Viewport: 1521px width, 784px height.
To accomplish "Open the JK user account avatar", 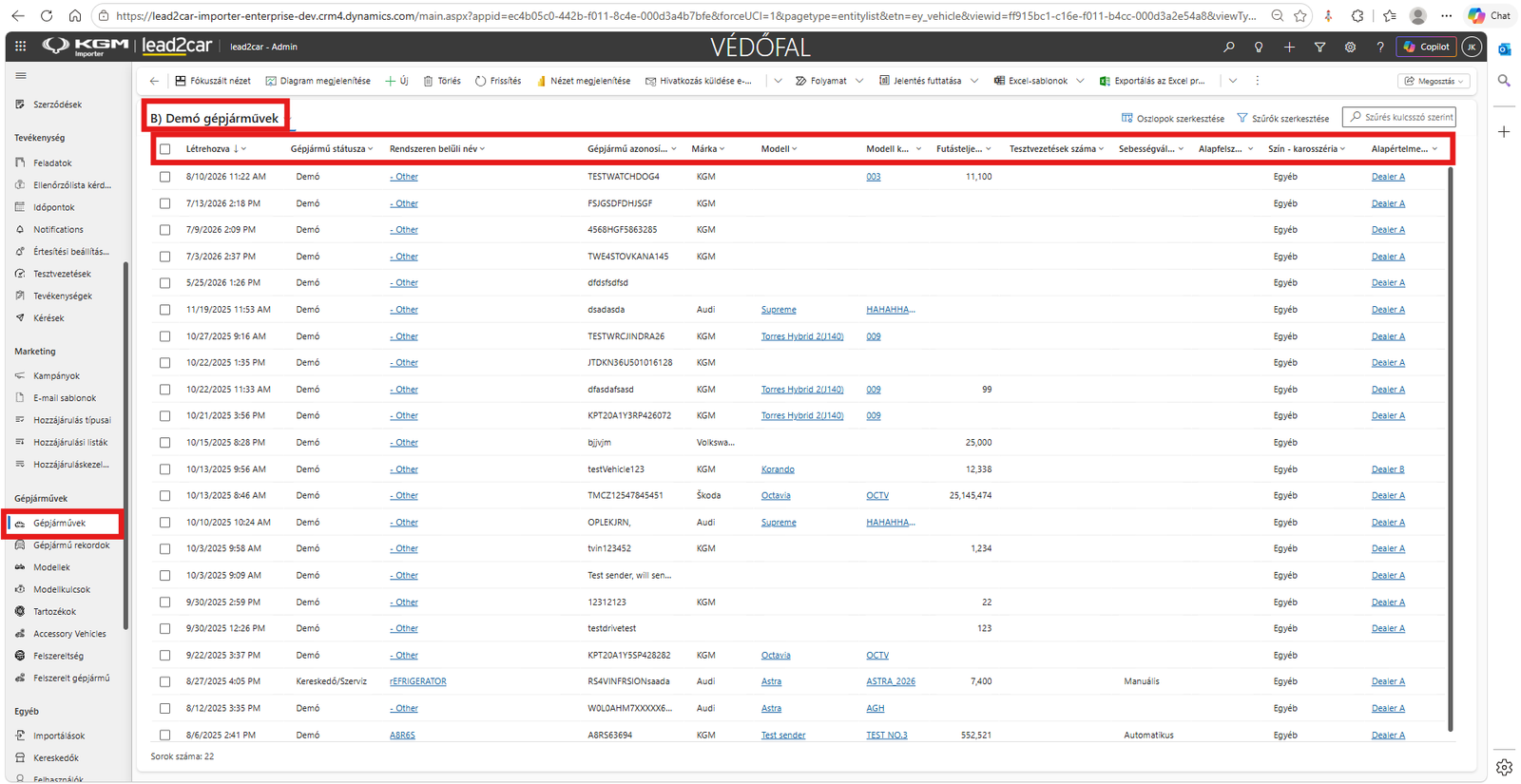I will point(1472,47).
